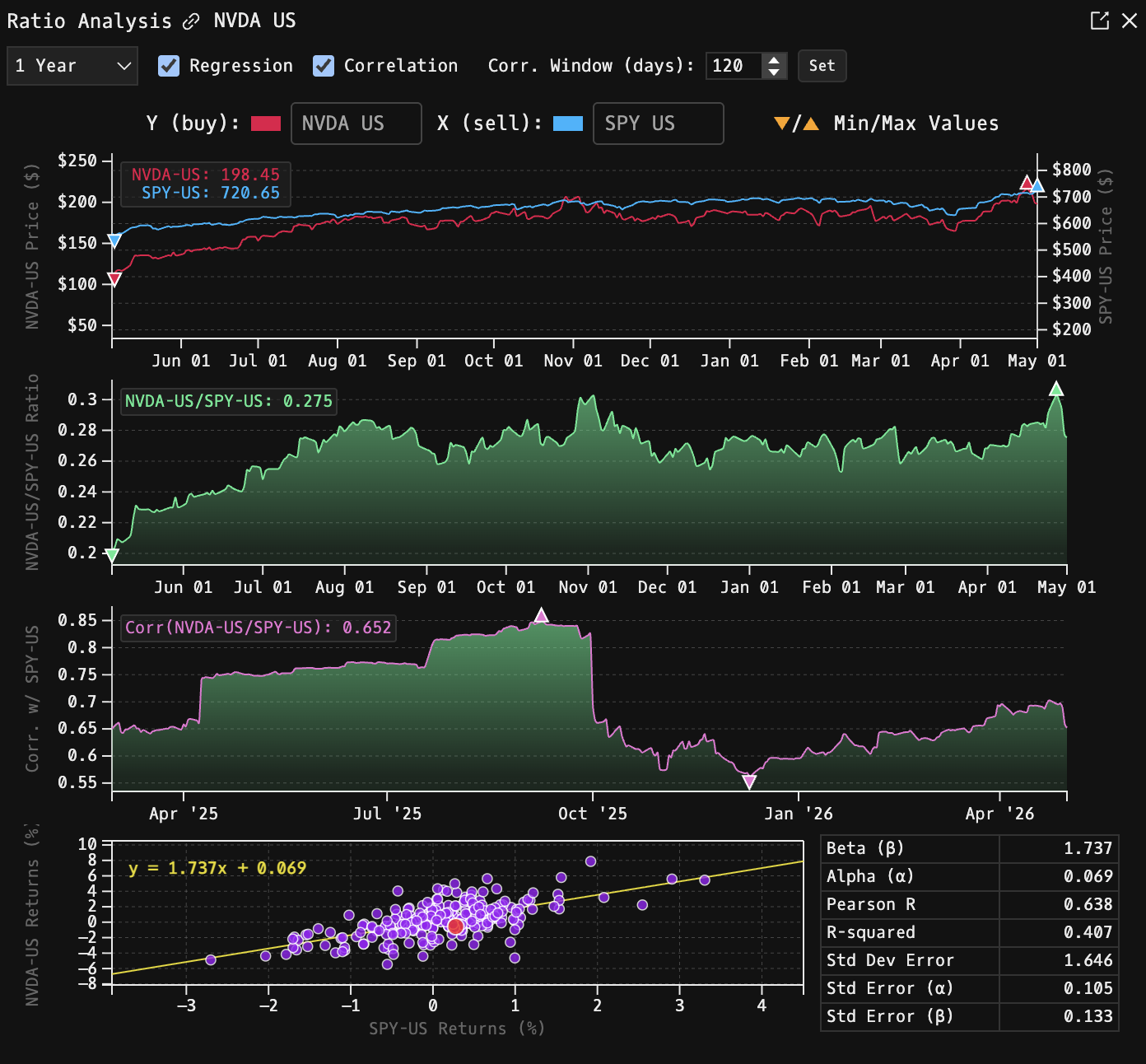This screenshot has height=1064, width=1146.
Task: Click the NVDA-US/SPY-US: 0.275 label
Action: (x=229, y=401)
